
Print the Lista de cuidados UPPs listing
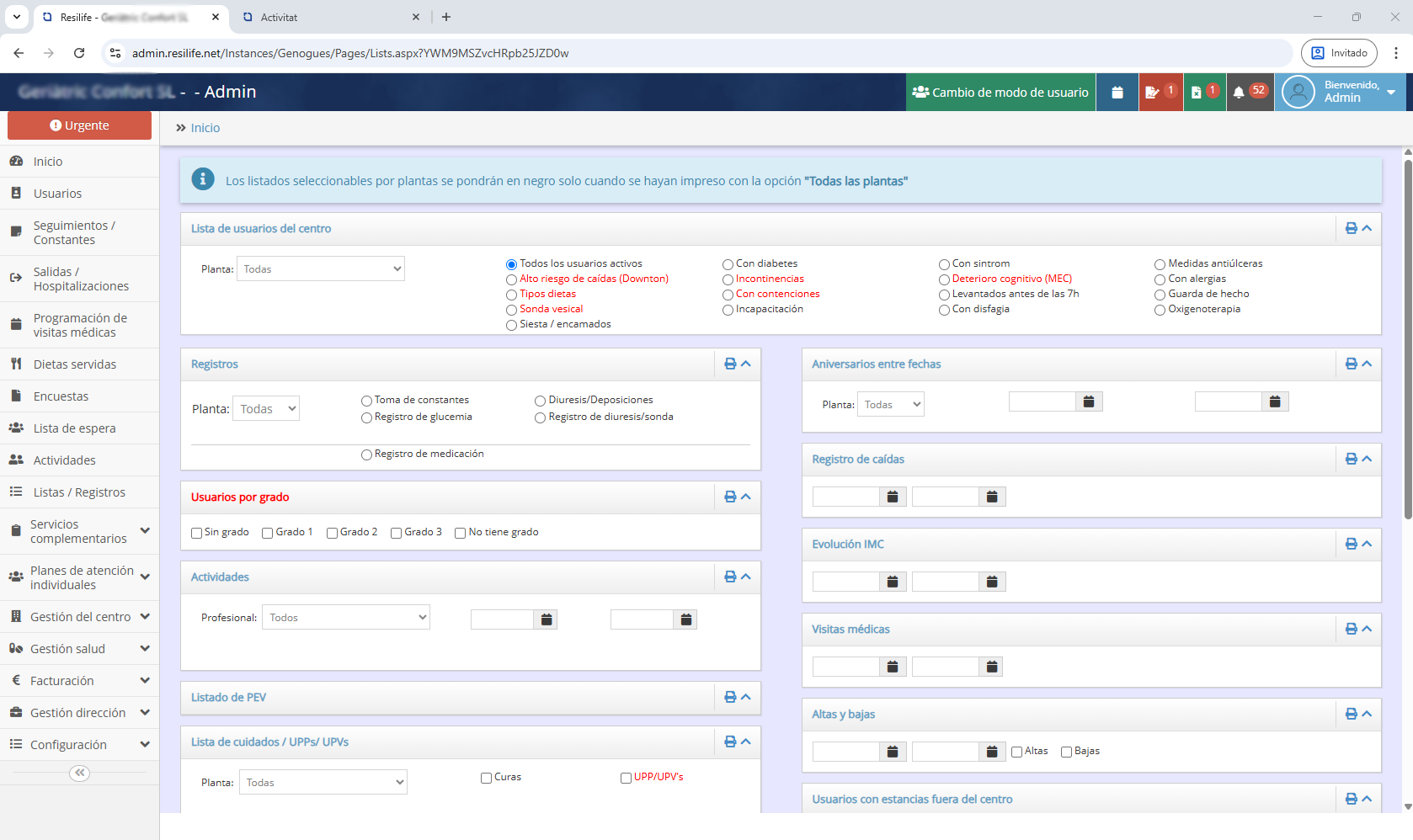pyautogui.click(x=730, y=742)
